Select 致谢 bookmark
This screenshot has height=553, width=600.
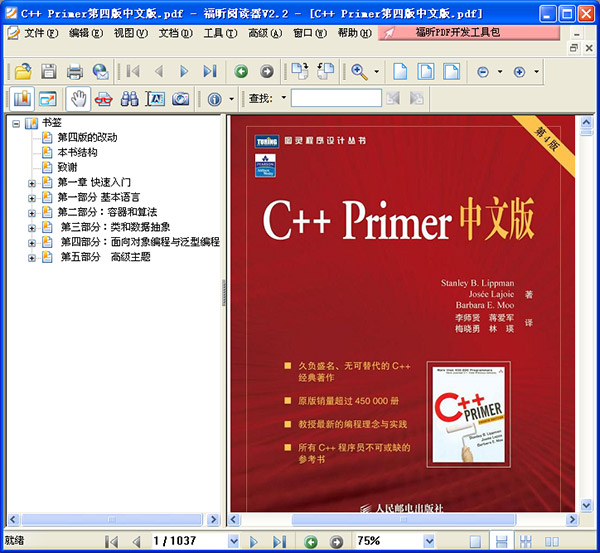pyautogui.click(x=67, y=167)
